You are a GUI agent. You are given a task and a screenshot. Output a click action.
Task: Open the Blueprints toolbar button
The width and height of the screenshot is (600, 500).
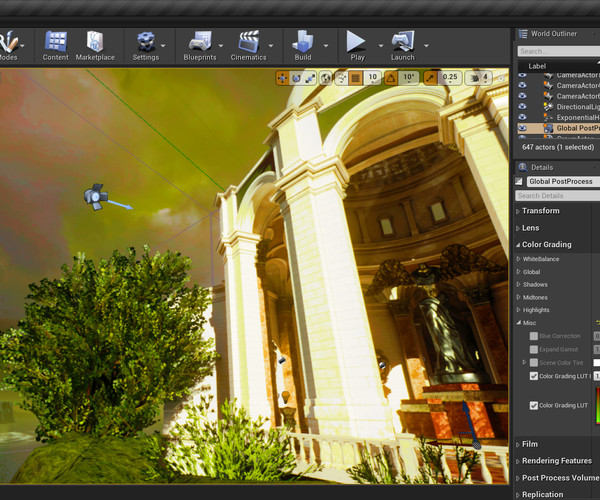coord(200,46)
